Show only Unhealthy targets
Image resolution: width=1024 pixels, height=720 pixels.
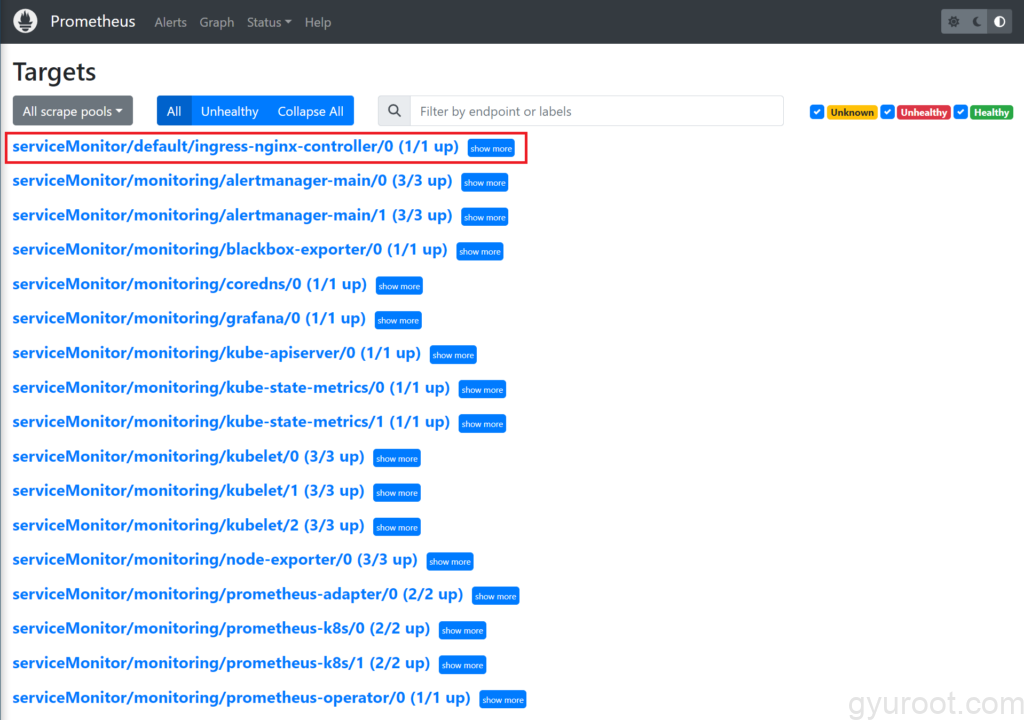pos(229,111)
